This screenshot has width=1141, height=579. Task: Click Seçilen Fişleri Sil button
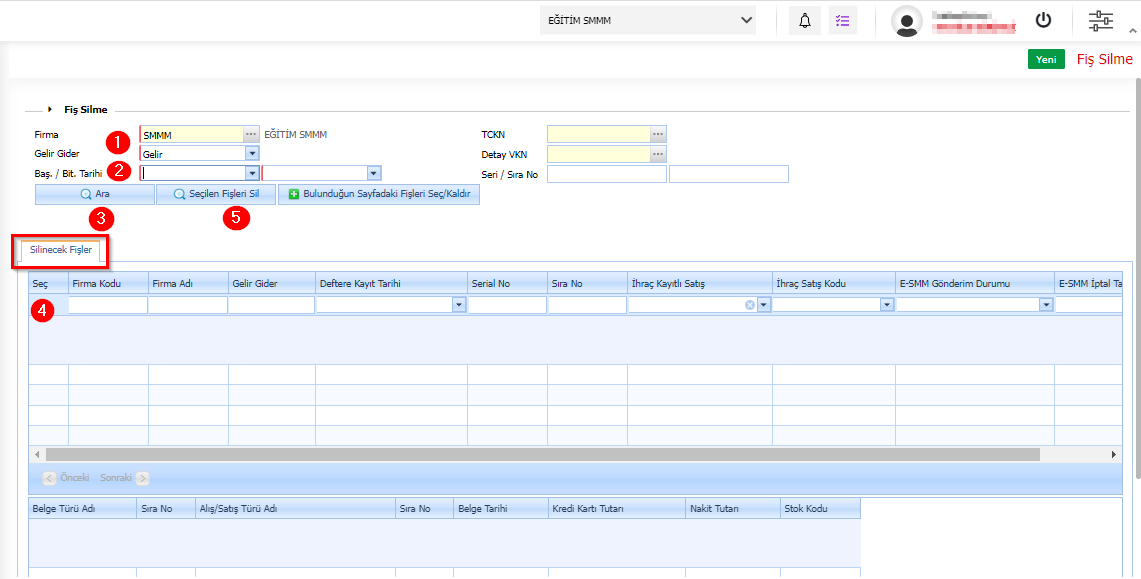pos(216,195)
